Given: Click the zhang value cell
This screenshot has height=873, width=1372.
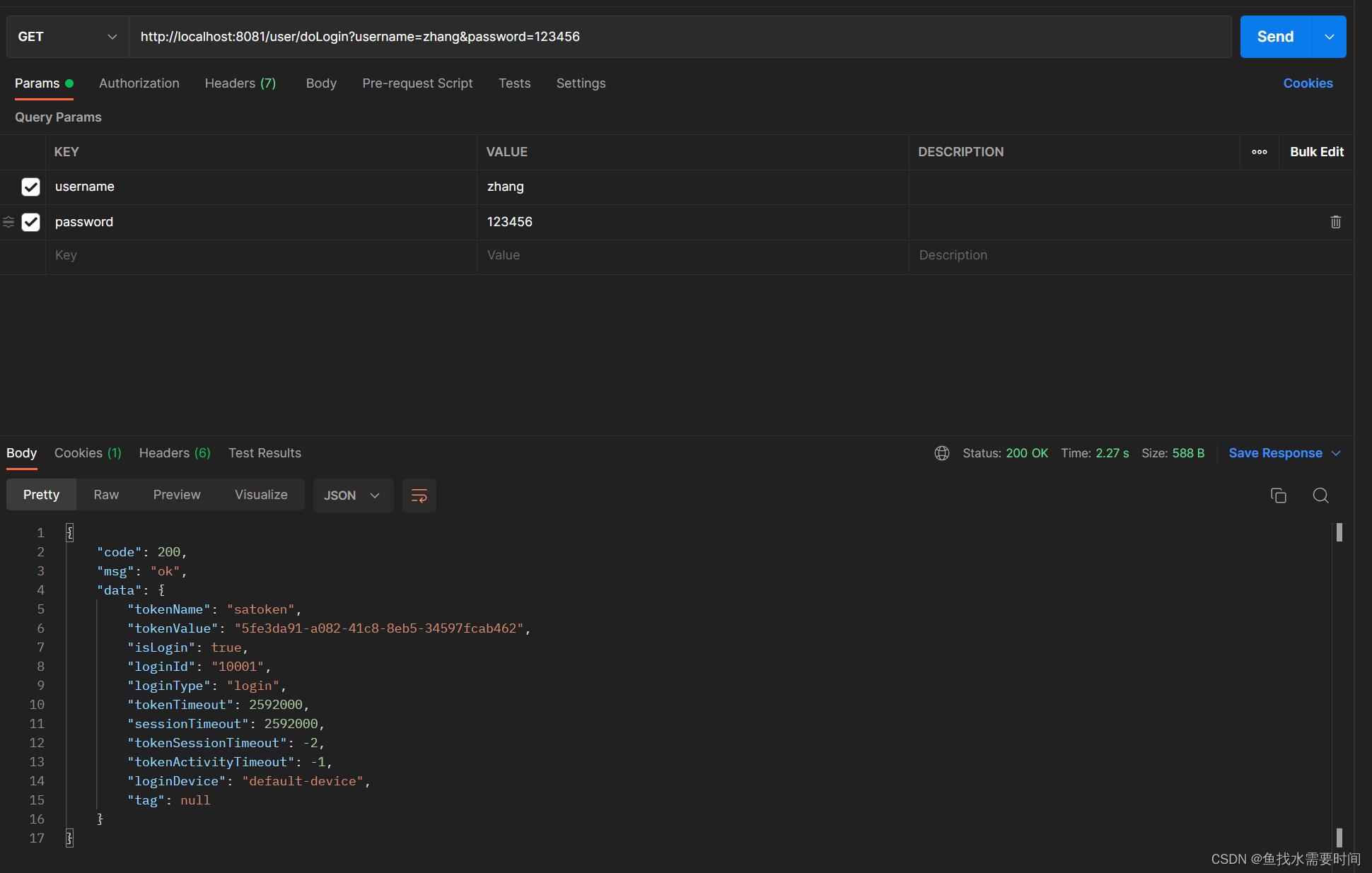Looking at the screenshot, I should (x=692, y=187).
